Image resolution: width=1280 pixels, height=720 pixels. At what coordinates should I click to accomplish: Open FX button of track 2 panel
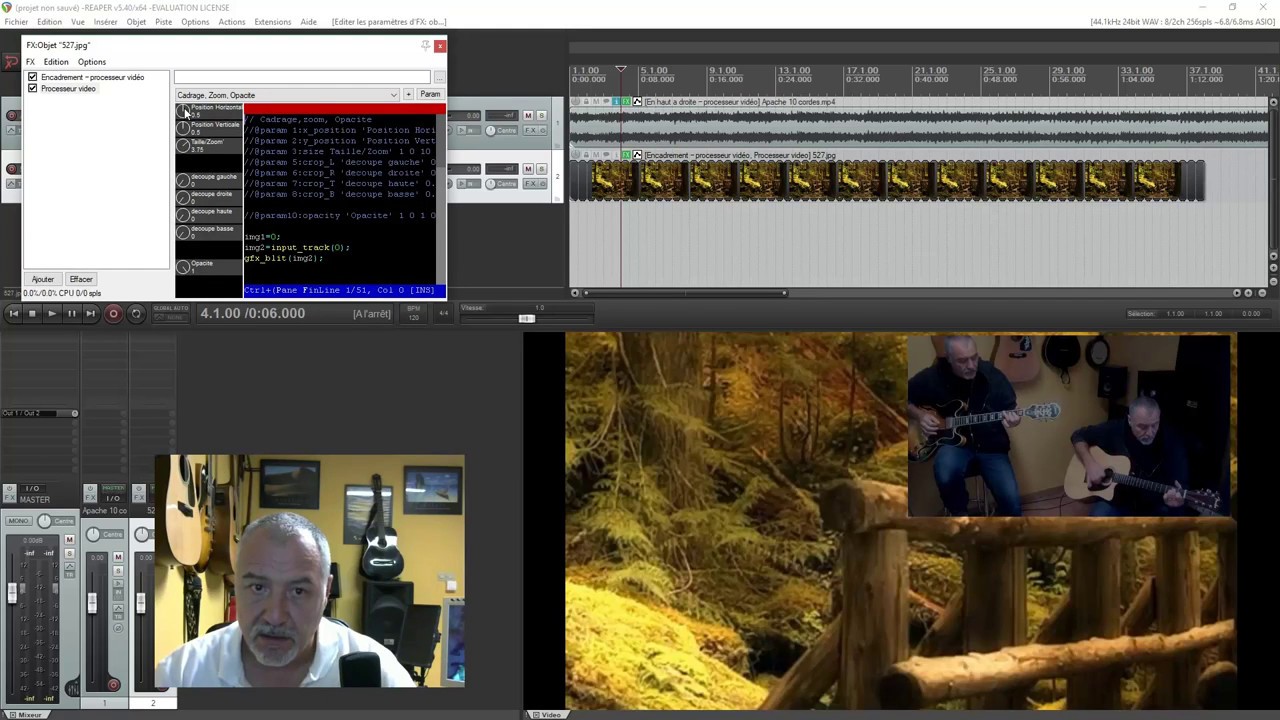pos(528,183)
